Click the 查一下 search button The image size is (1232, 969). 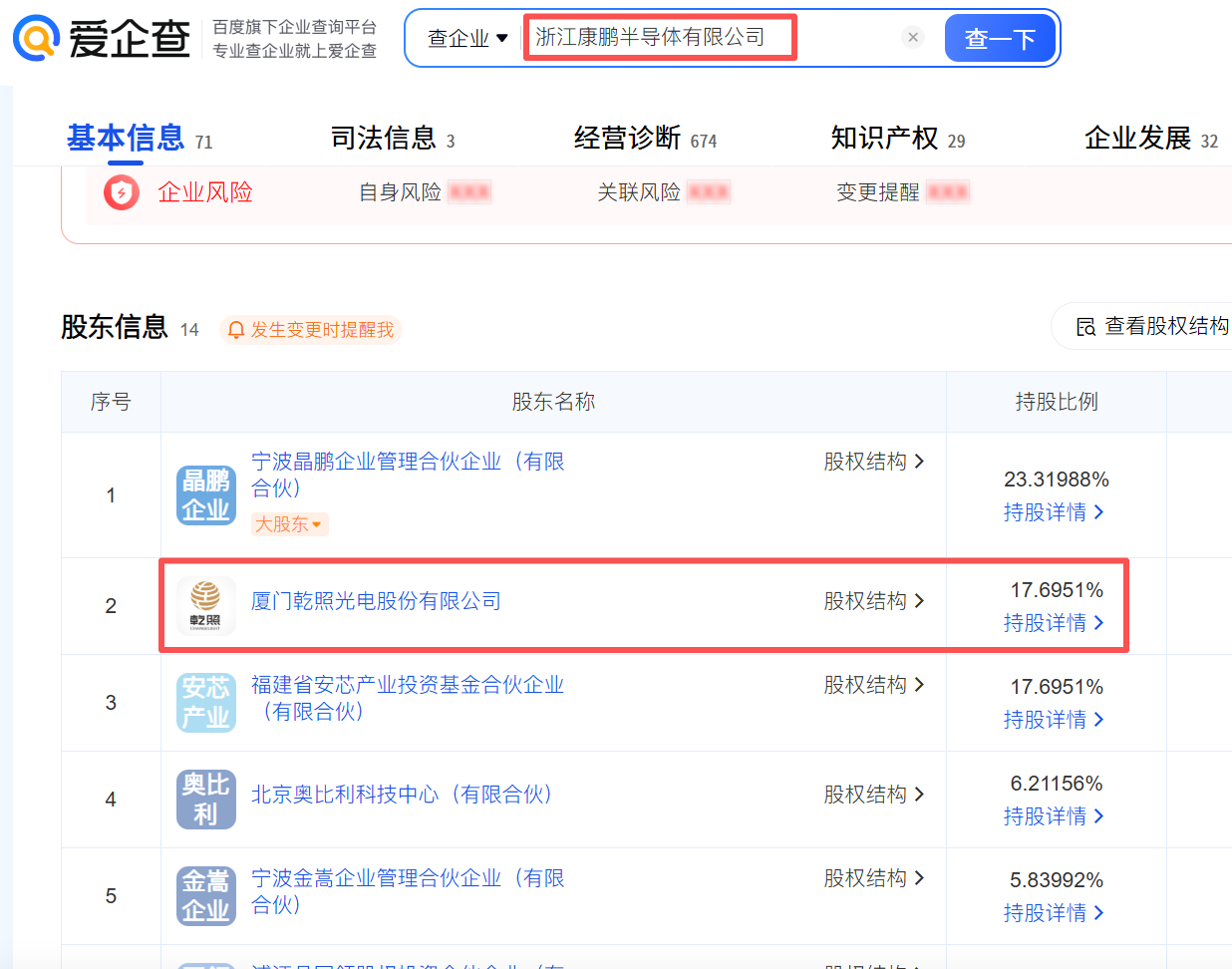pyautogui.click(x=1000, y=39)
